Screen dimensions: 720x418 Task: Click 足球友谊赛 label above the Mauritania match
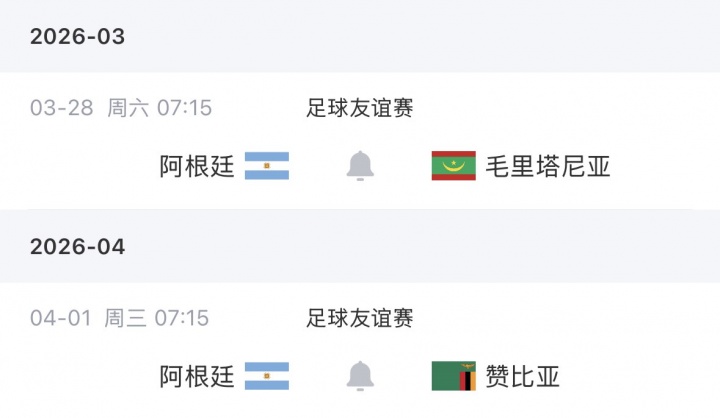360,108
